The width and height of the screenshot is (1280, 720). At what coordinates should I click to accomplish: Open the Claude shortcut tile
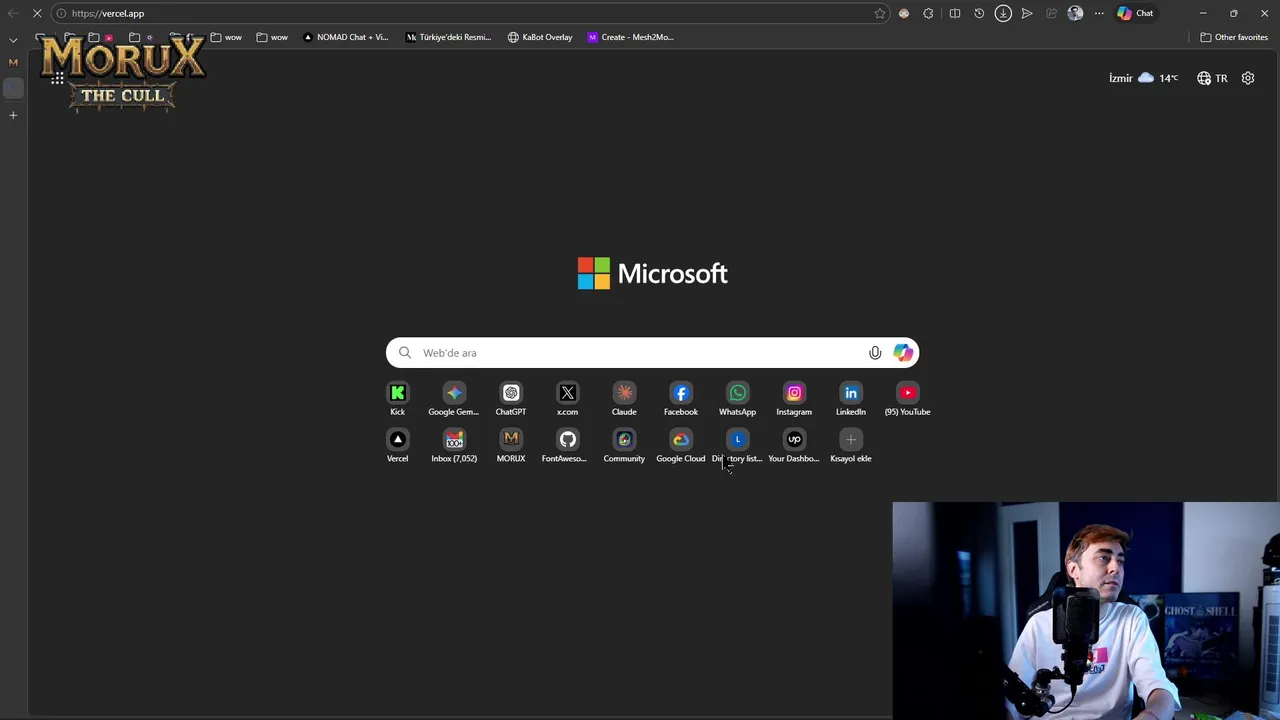[x=624, y=398]
